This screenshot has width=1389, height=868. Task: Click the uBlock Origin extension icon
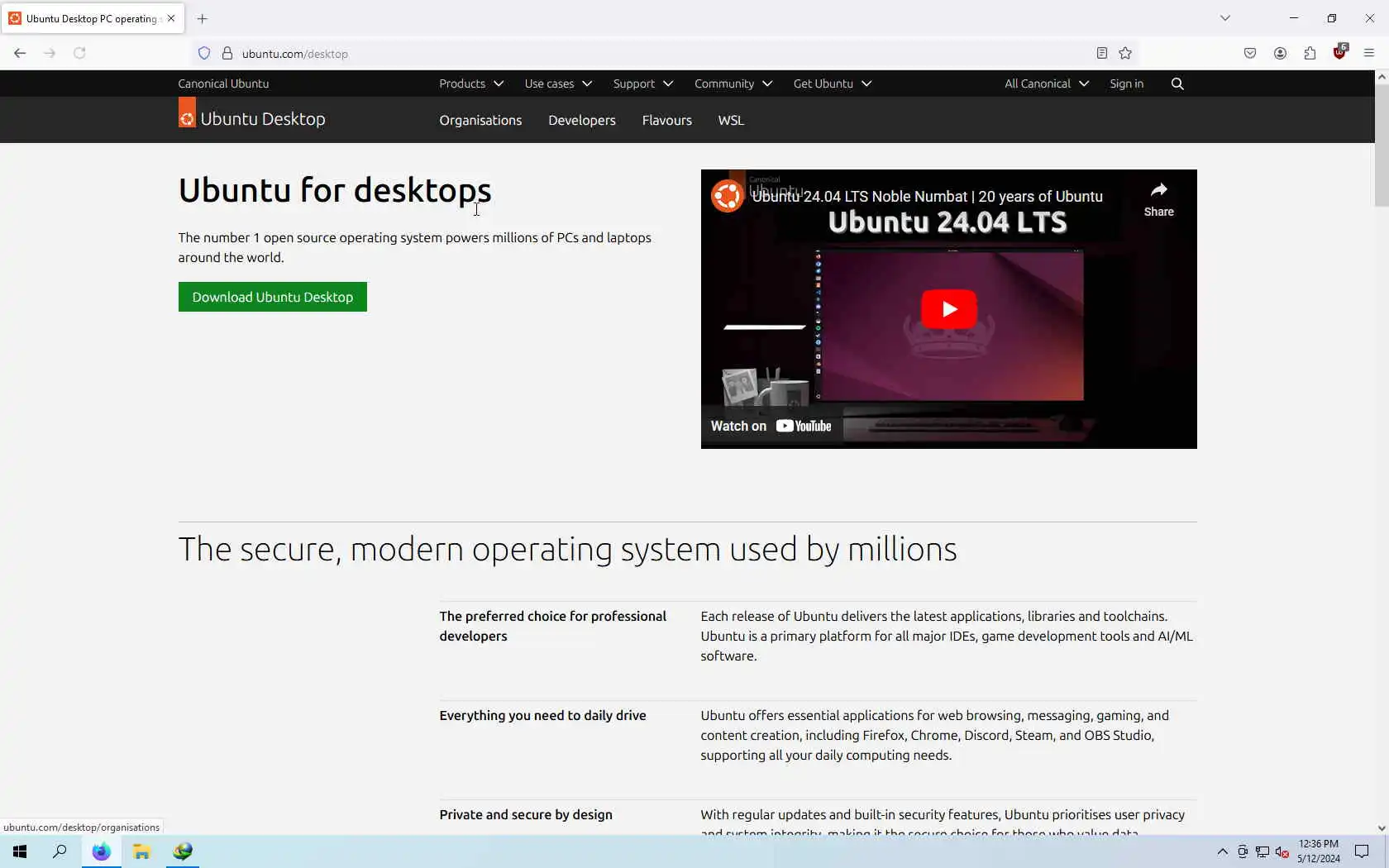pyautogui.click(x=1339, y=53)
